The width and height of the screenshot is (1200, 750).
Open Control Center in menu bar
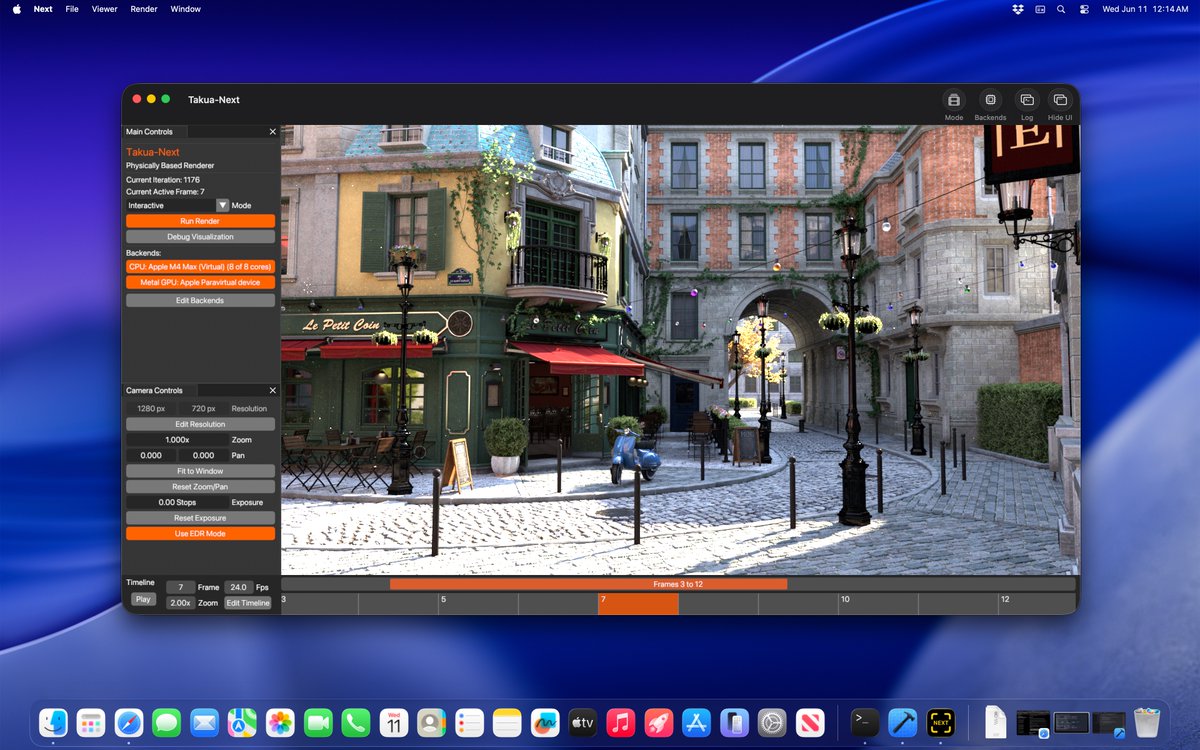click(1084, 9)
